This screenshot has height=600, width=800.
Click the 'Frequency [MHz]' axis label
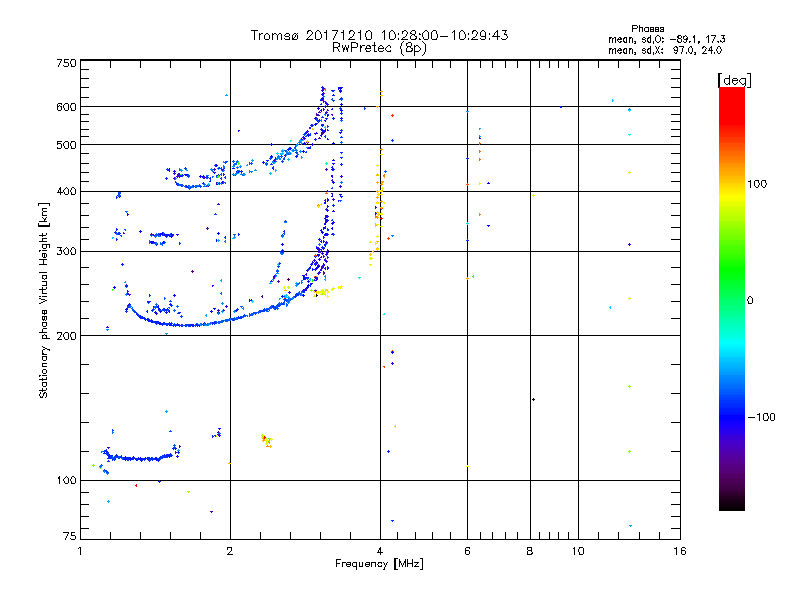click(x=379, y=564)
